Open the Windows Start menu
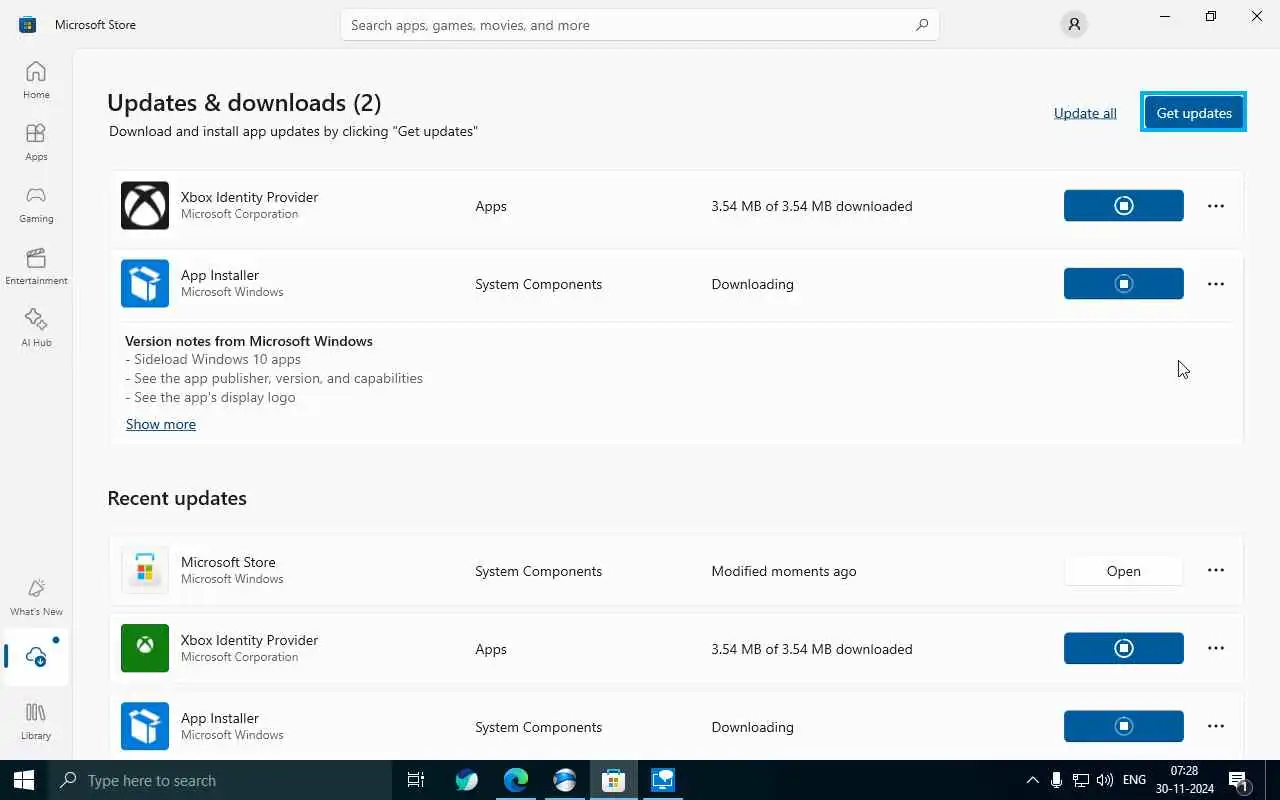 (24, 780)
